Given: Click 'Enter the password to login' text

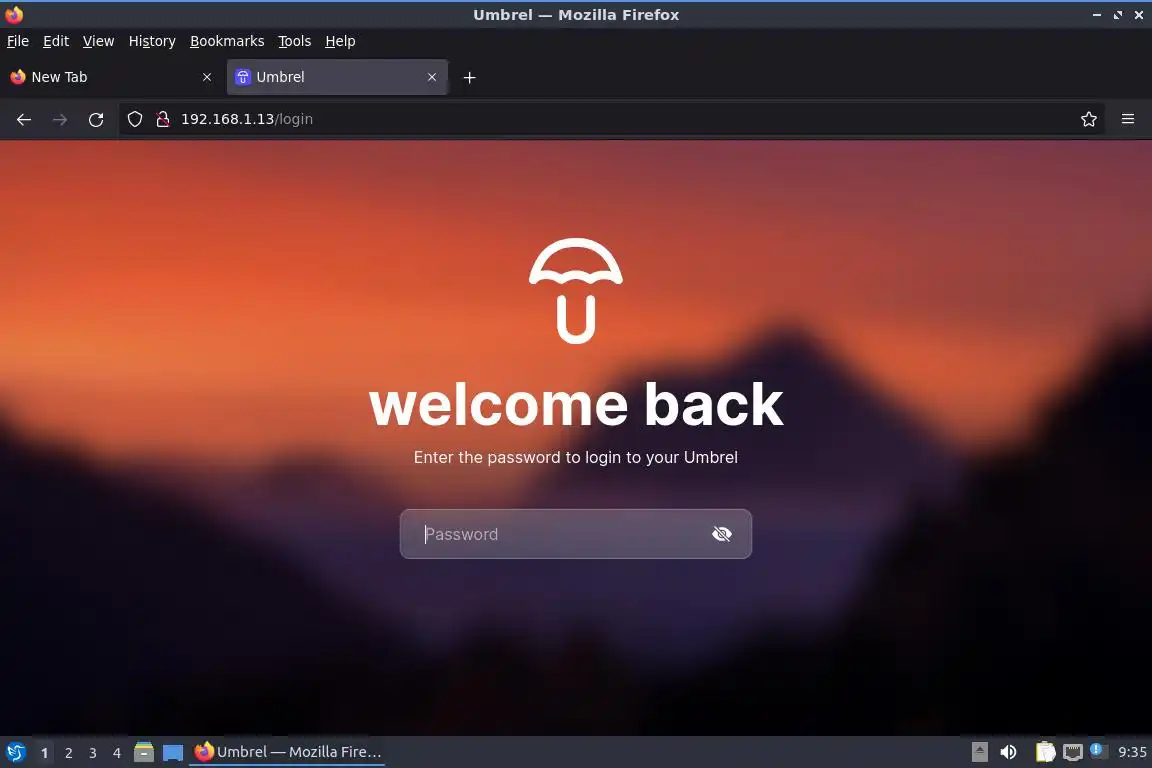Looking at the screenshot, I should coord(575,457).
